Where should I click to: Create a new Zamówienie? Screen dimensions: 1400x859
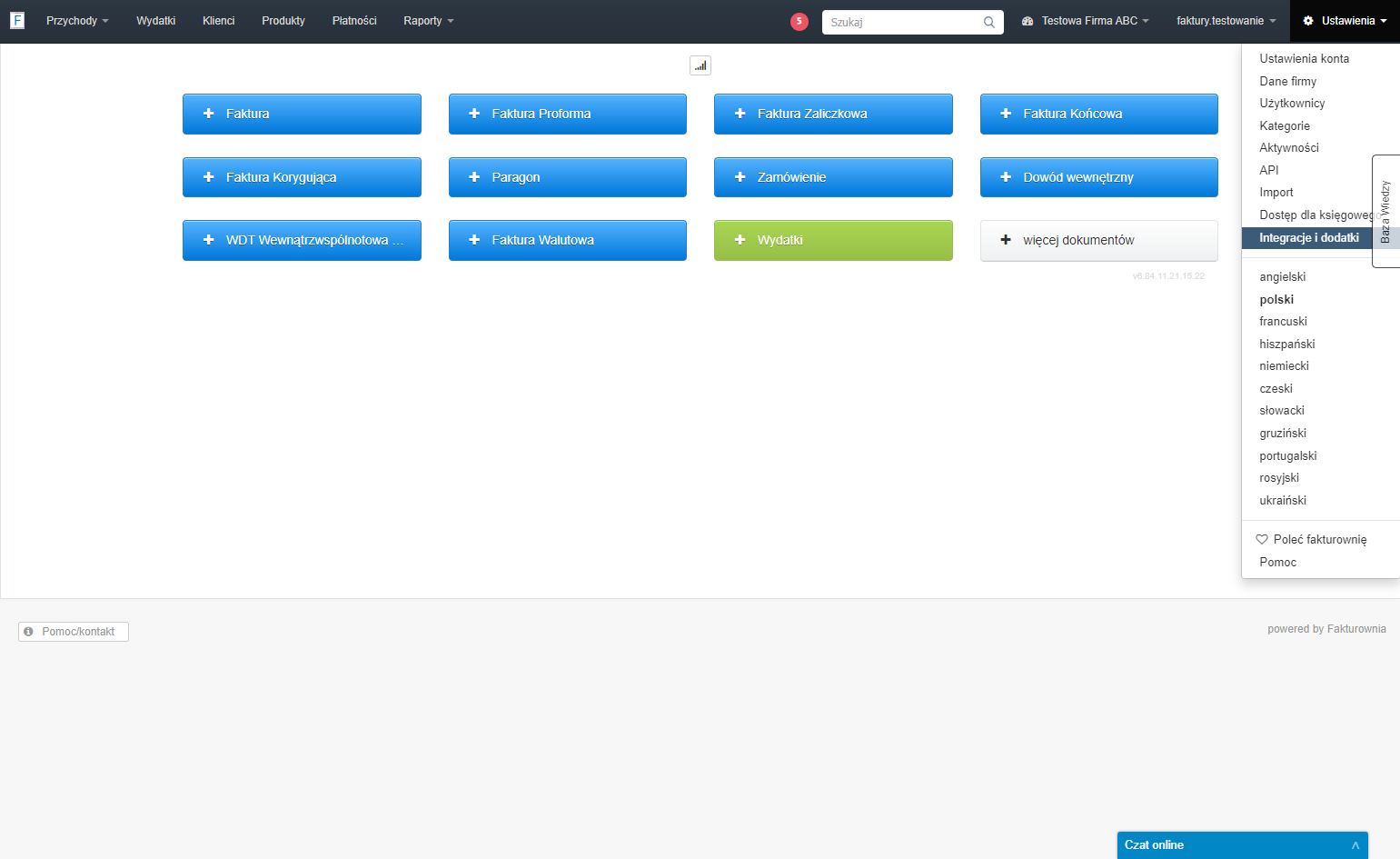833,177
